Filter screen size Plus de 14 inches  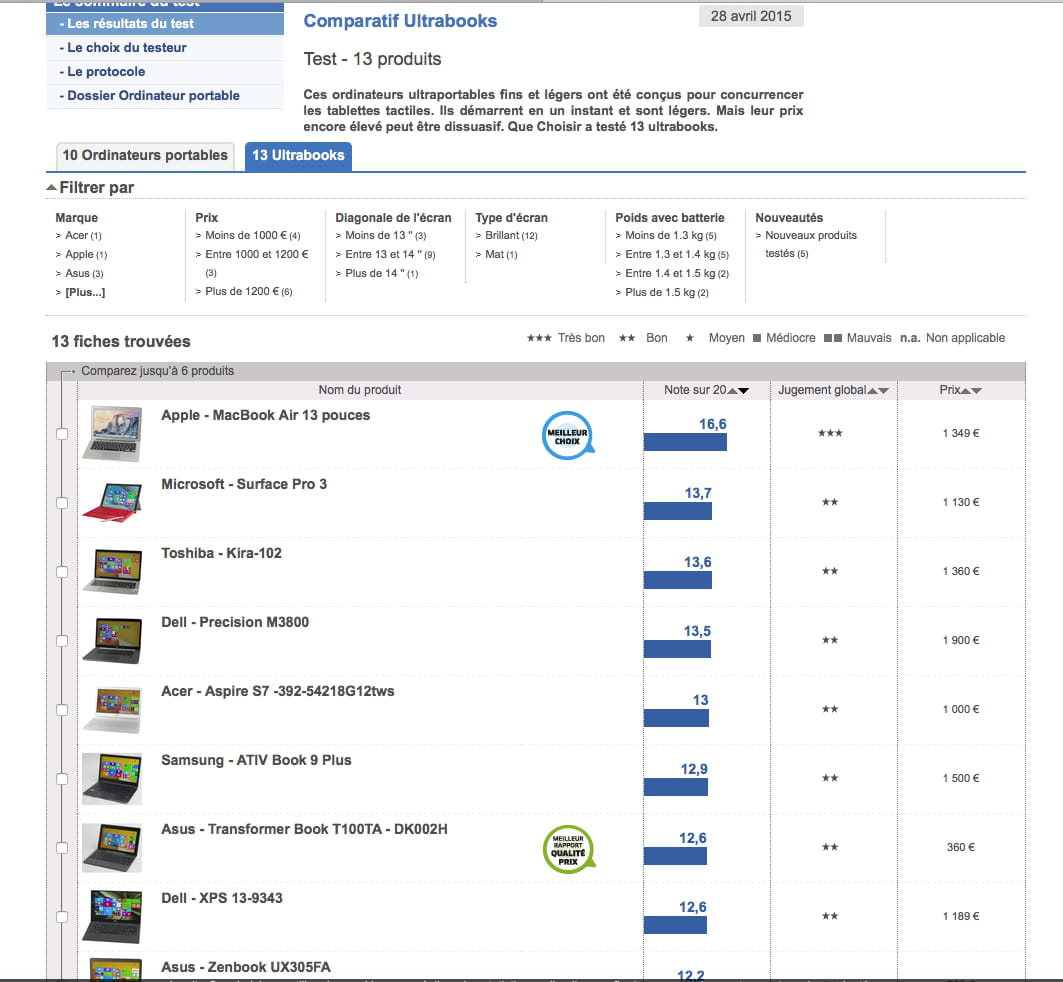(381, 274)
